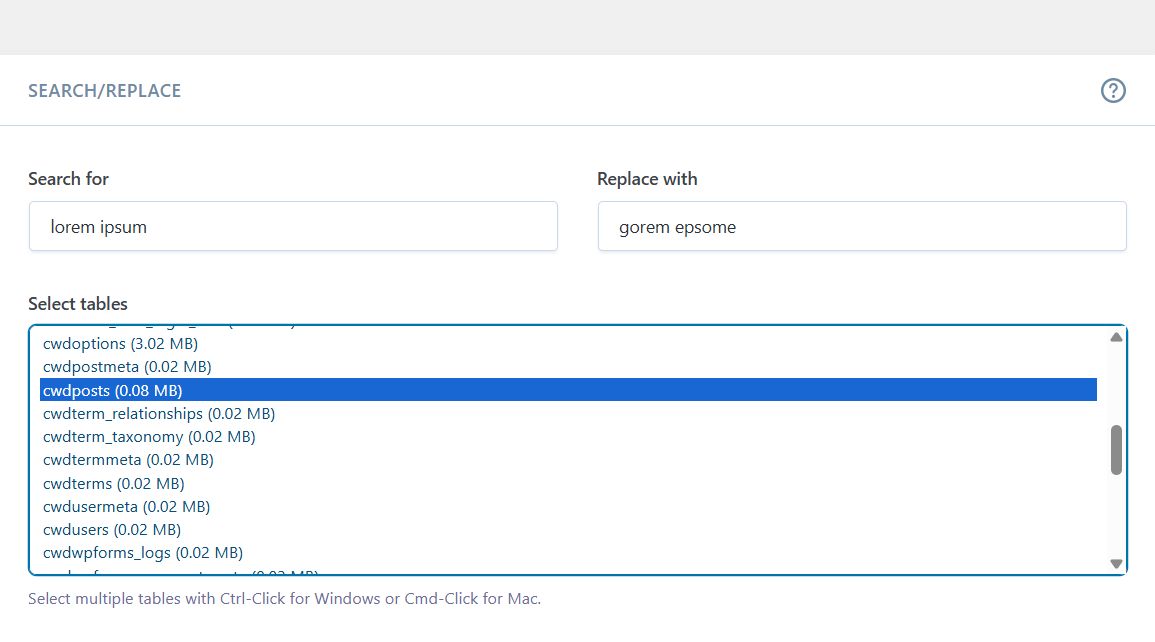Viewport: 1155px width, 642px height.
Task: Click the Select tables label
Action: [x=78, y=304]
